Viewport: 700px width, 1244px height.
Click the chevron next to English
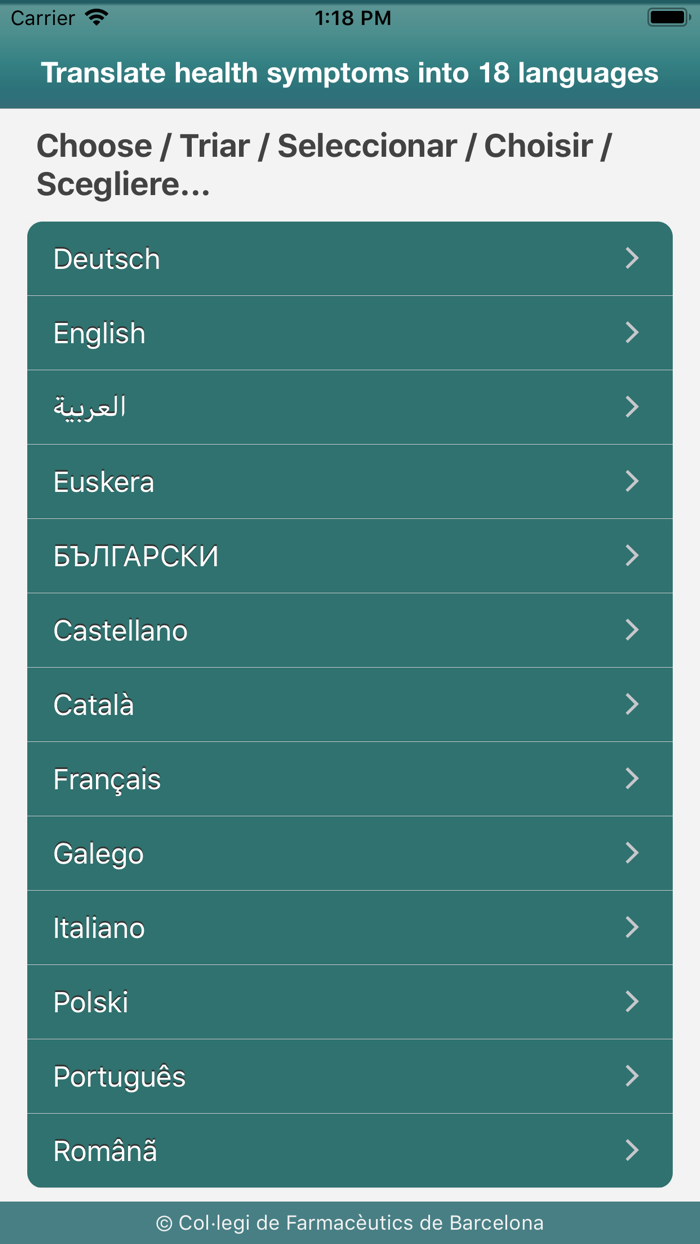632,332
